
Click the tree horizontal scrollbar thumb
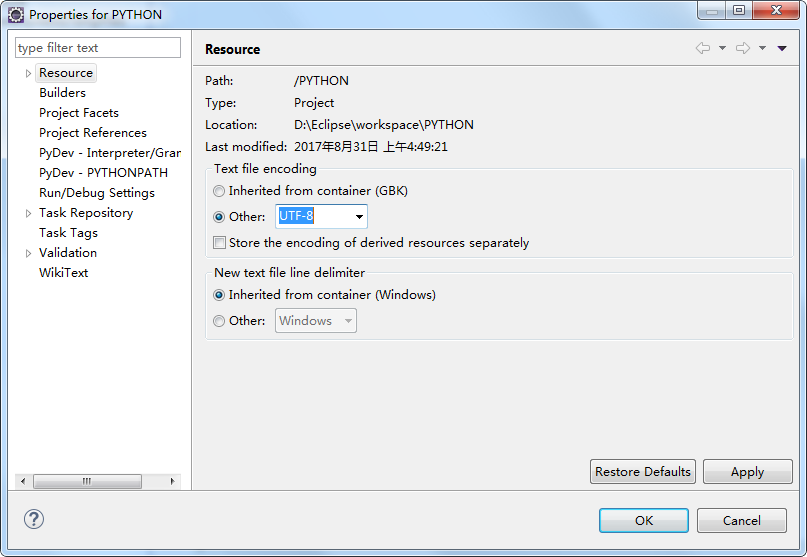(x=87, y=481)
